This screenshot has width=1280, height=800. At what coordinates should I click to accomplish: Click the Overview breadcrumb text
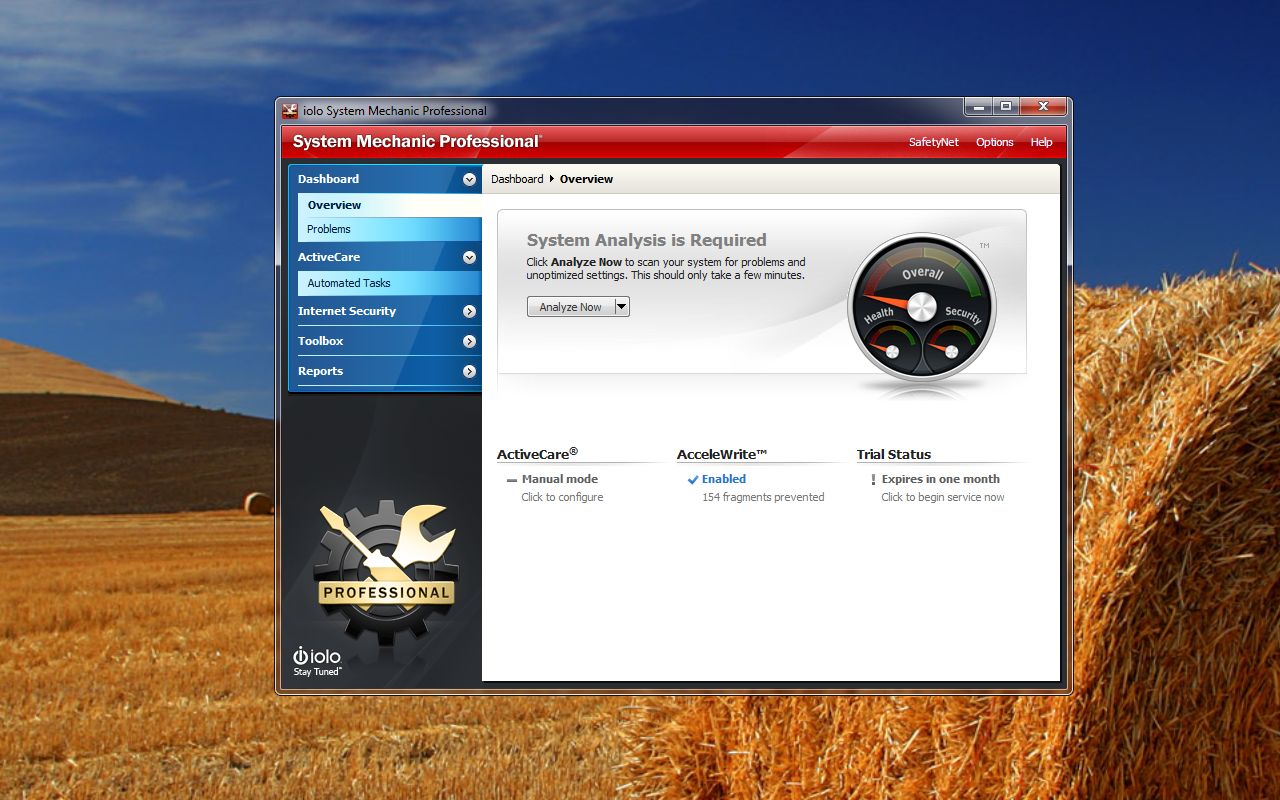(x=586, y=179)
